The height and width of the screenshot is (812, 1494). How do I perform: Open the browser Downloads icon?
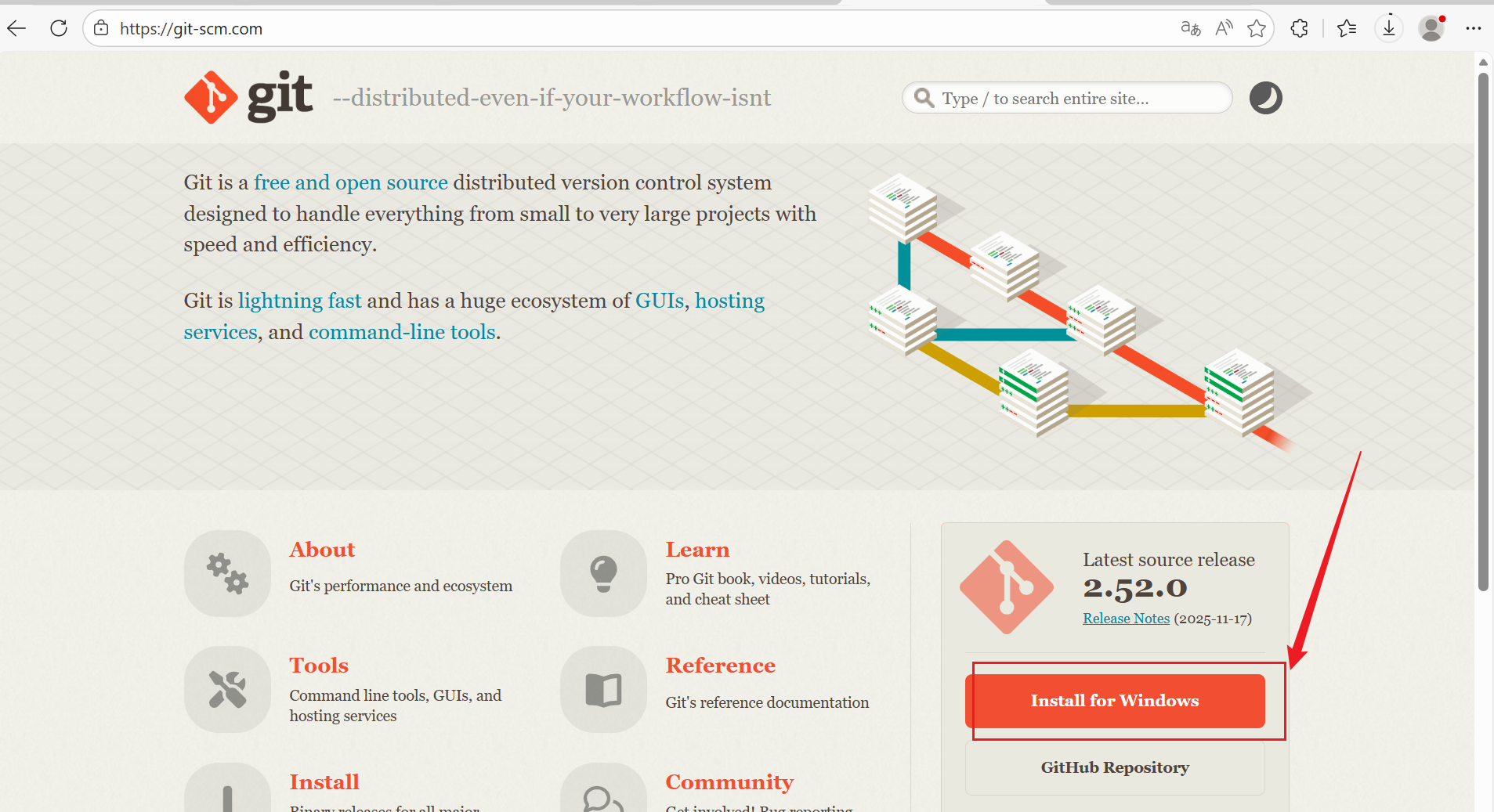pyautogui.click(x=1389, y=29)
